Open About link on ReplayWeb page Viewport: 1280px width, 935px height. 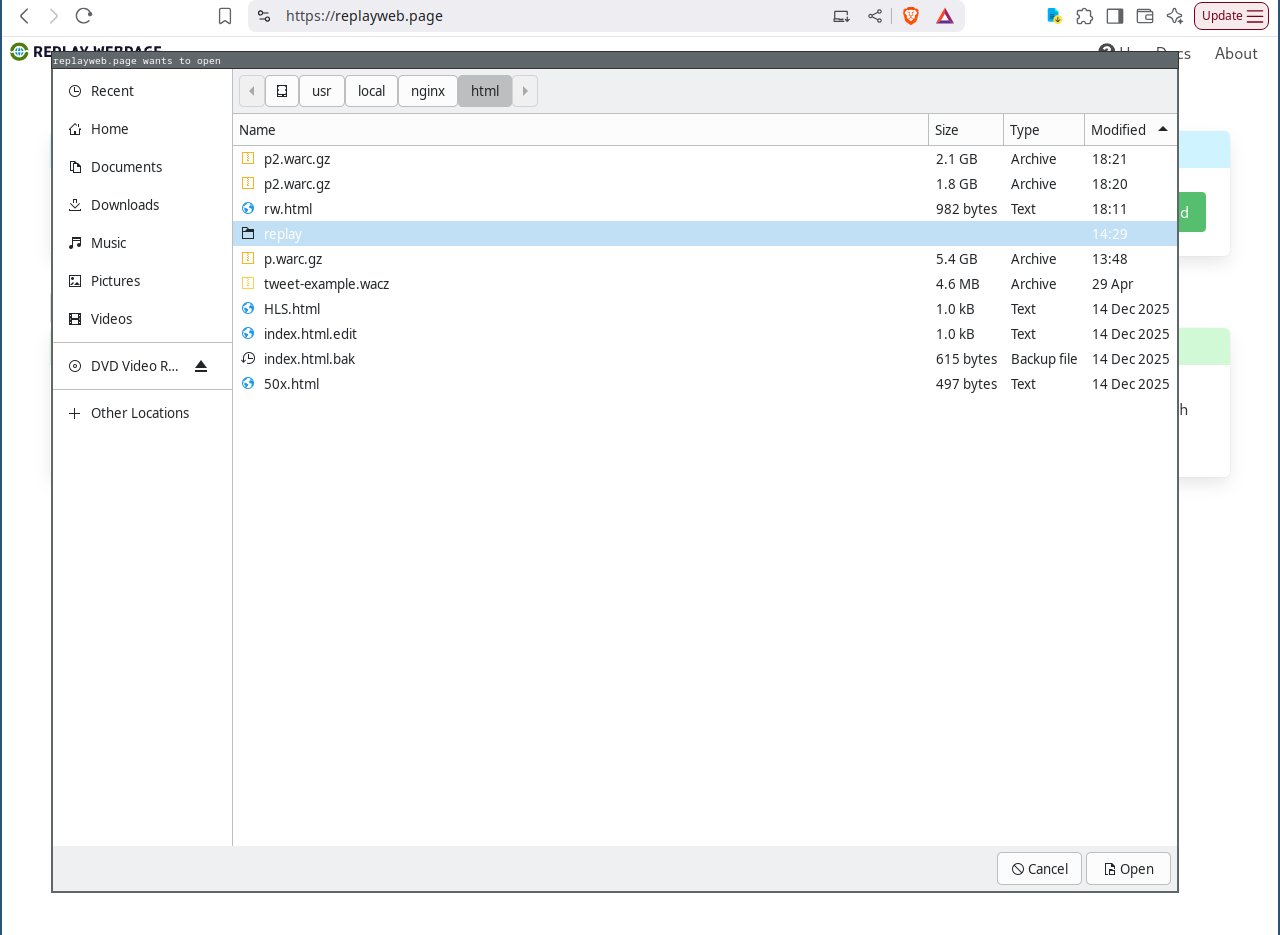click(1236, 53)
